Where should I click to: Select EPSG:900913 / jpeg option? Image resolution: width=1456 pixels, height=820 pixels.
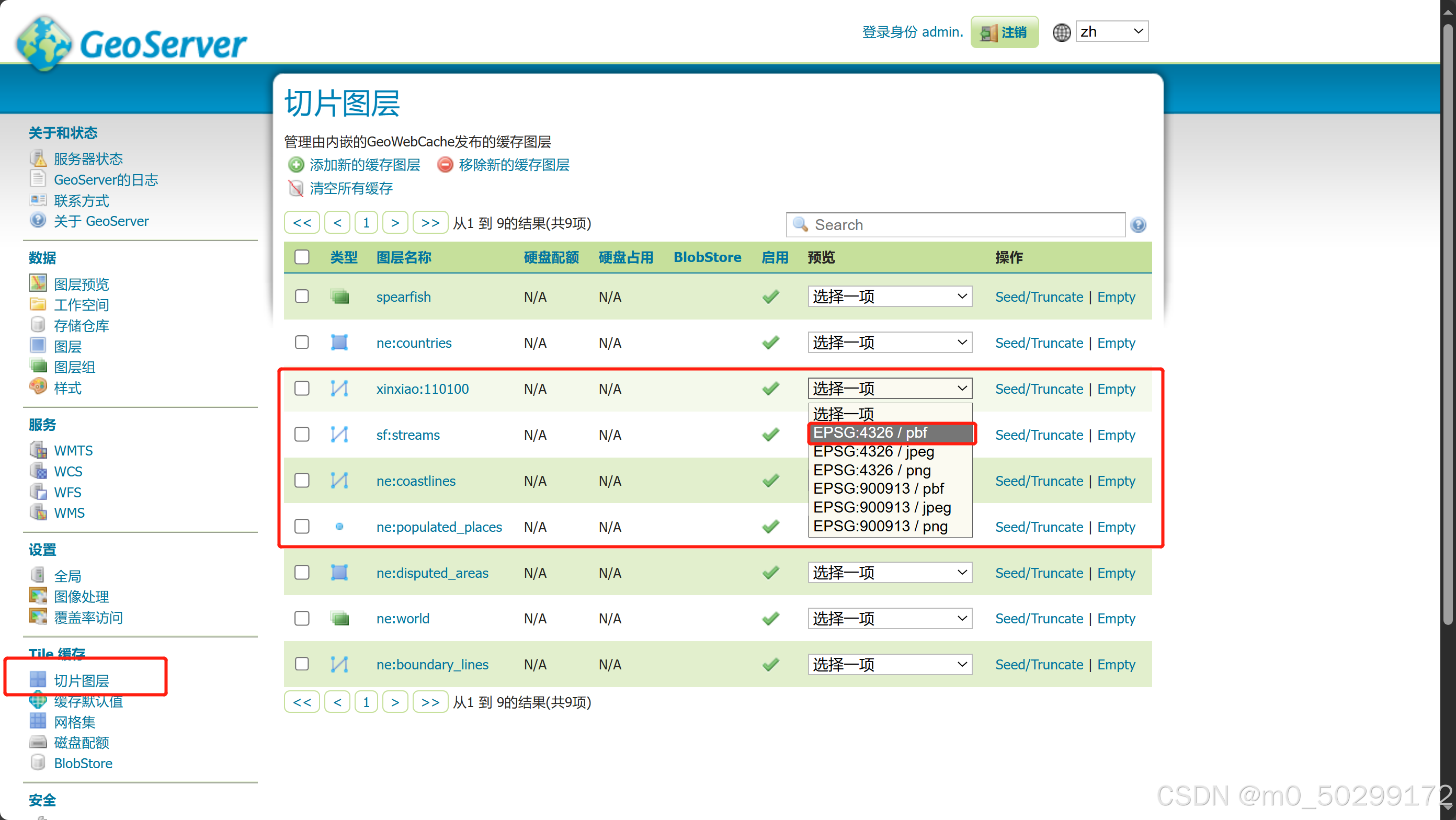(x=891, y=507)
